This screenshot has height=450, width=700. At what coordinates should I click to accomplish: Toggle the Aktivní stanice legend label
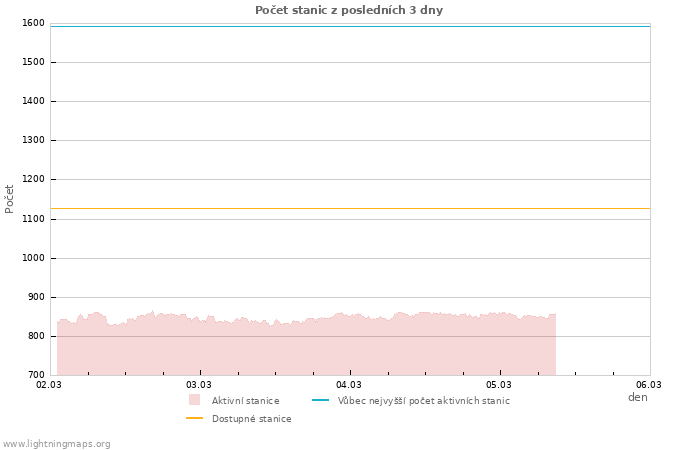click(x=245, y=401)
